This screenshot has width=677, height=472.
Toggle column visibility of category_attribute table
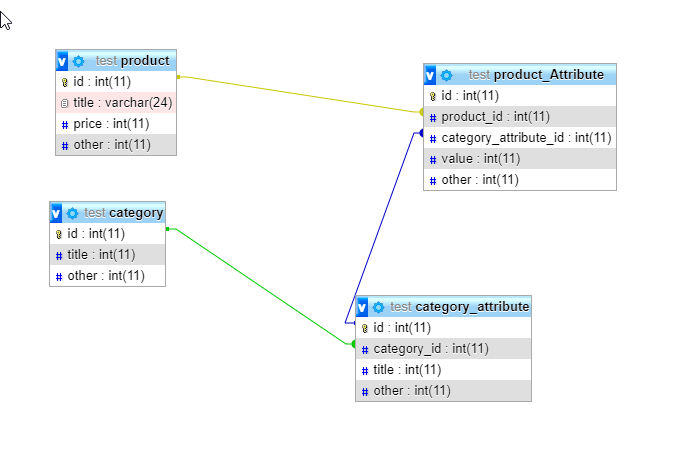click(363, 307)
